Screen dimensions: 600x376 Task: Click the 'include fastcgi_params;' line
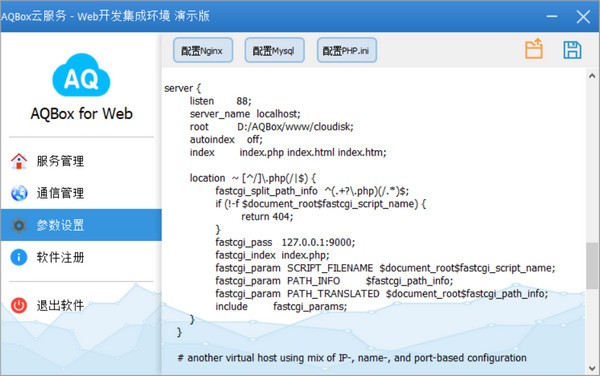(x=281, y=306)
